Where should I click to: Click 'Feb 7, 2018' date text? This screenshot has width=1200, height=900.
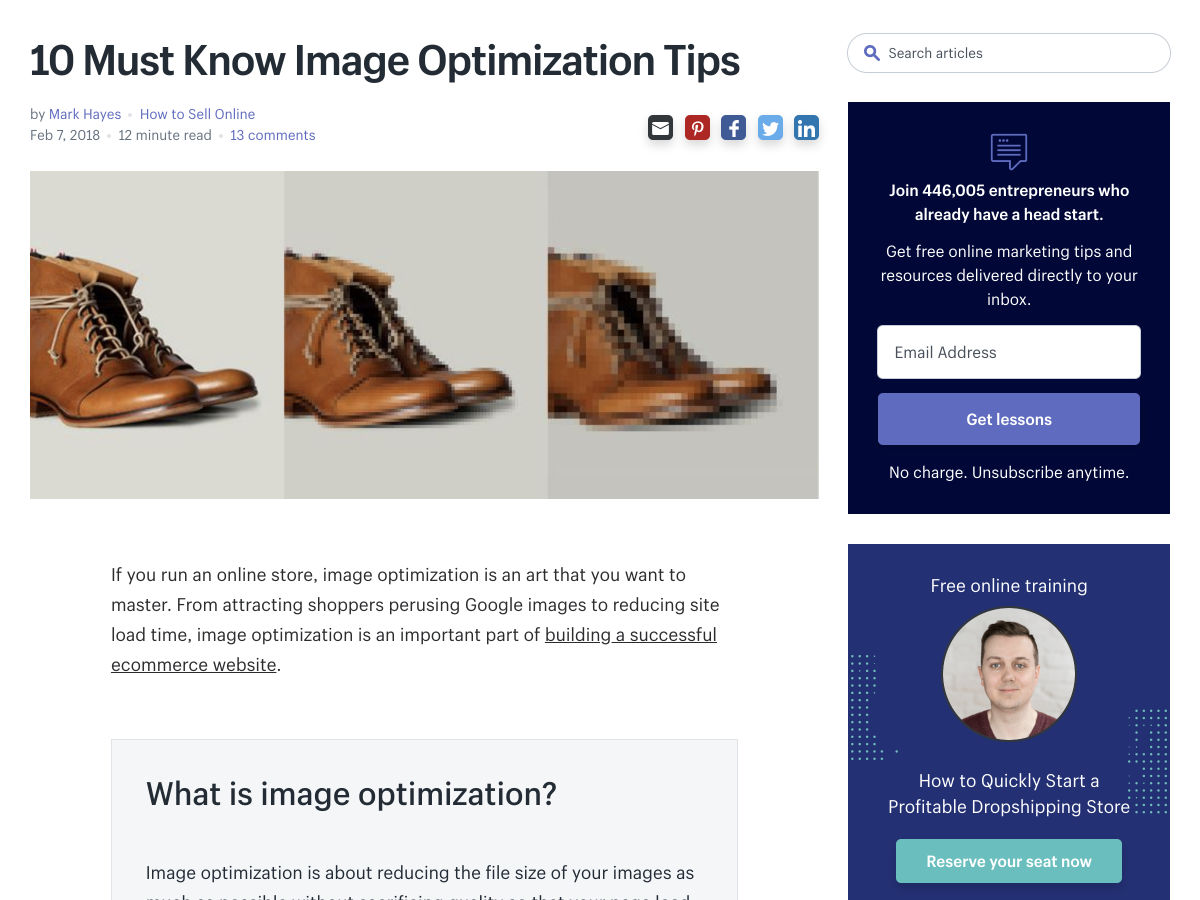65,135
